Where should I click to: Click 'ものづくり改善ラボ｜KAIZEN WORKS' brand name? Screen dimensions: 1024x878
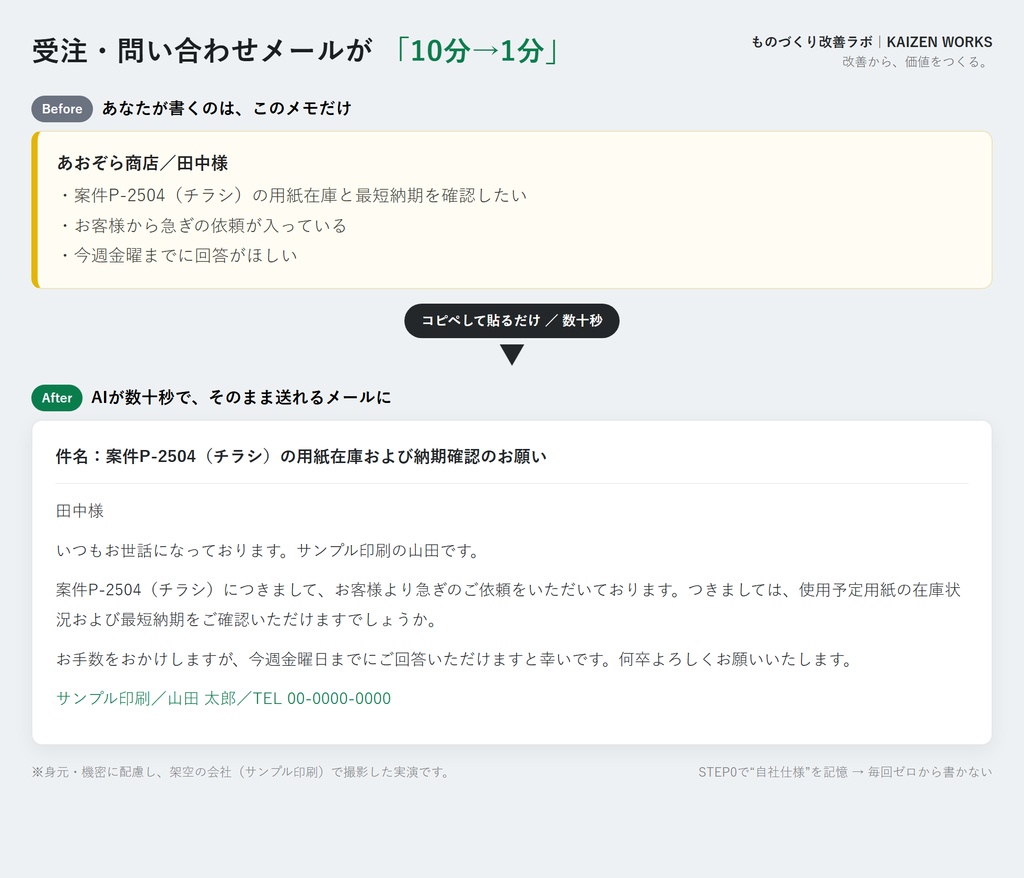point(871,42)
